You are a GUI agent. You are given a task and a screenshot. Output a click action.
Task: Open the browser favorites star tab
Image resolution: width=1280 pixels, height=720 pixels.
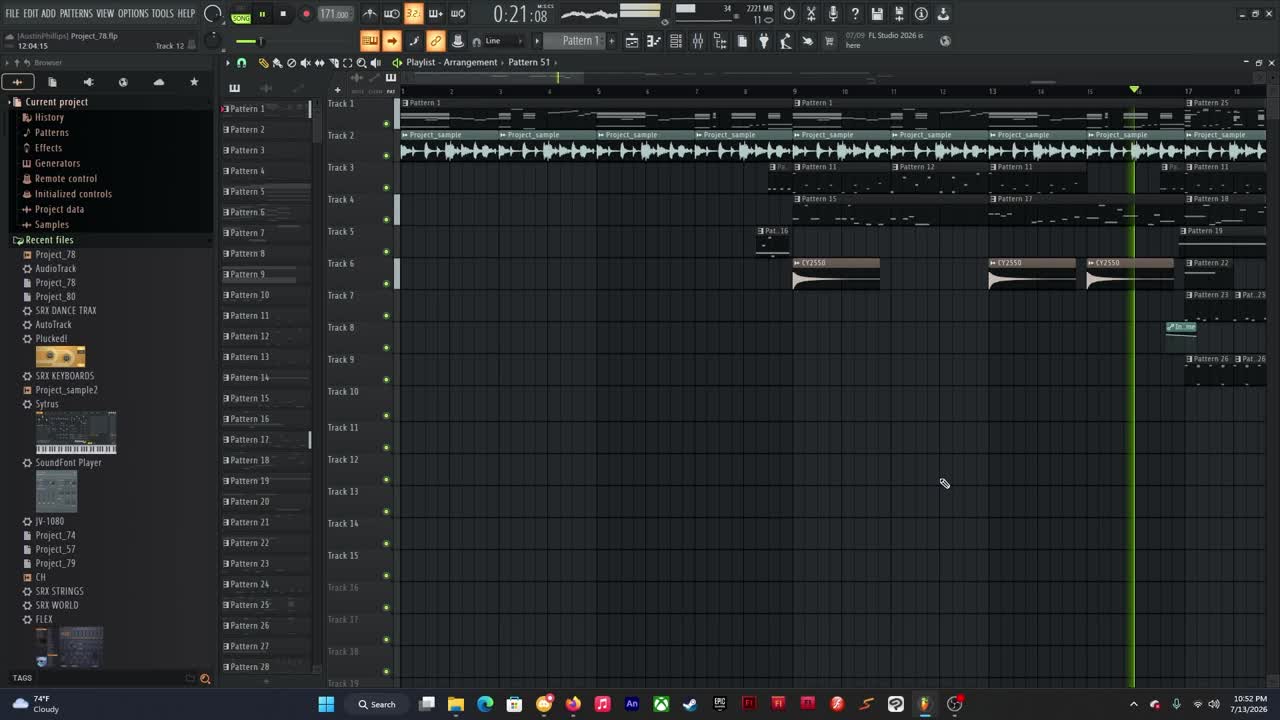[x=194, y=82]
